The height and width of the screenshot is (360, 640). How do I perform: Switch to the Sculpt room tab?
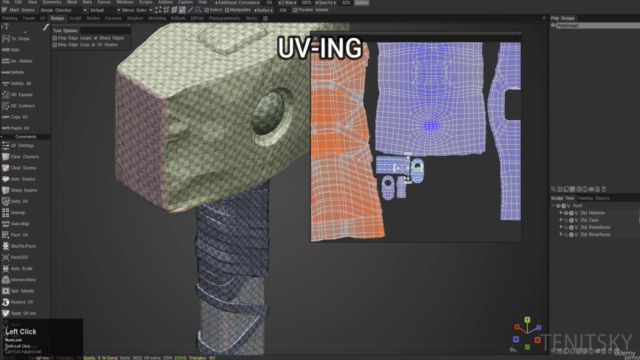[75, 18]
